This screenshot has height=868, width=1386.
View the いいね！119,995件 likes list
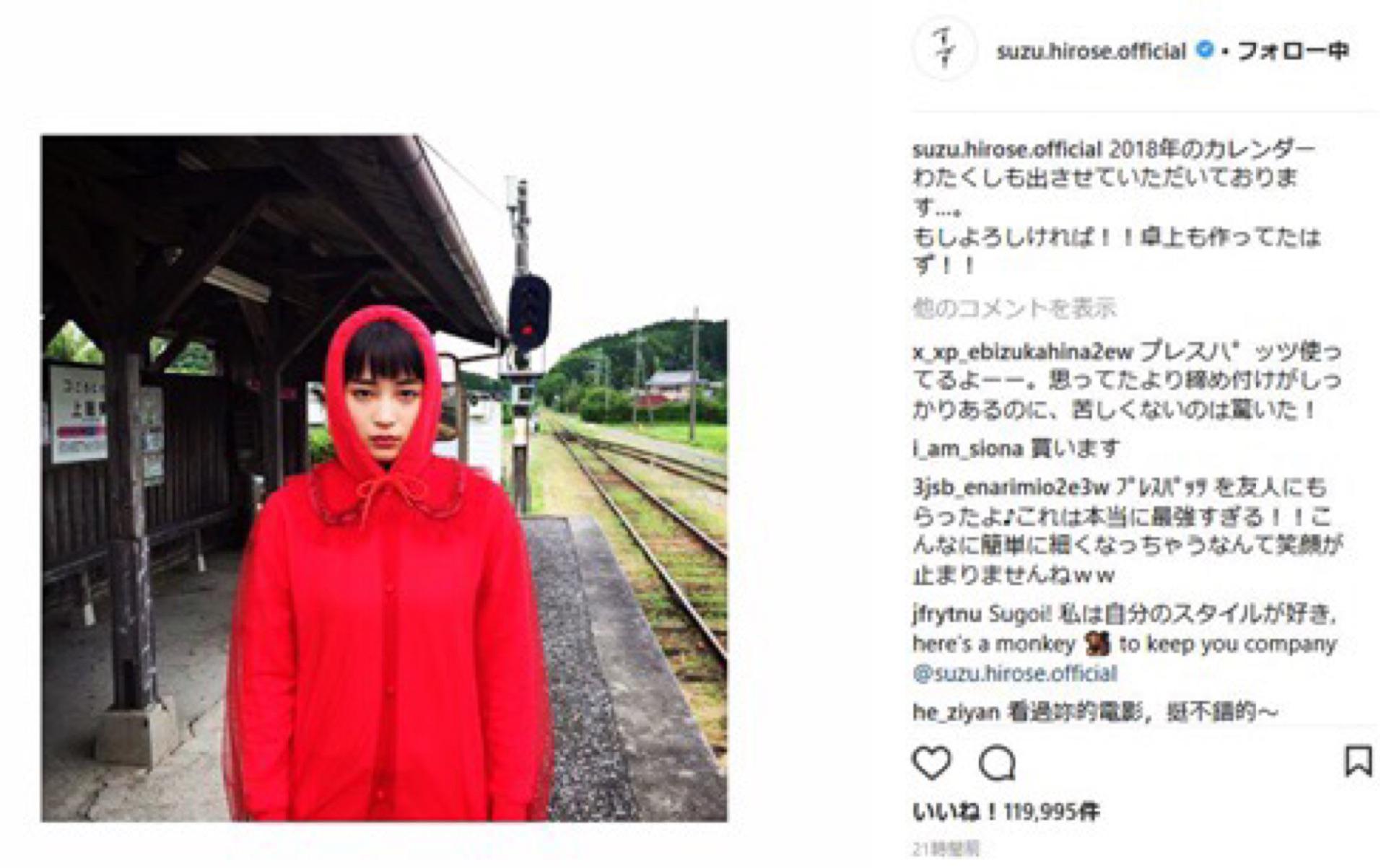pyautogui.click(x=1006, y=812)
